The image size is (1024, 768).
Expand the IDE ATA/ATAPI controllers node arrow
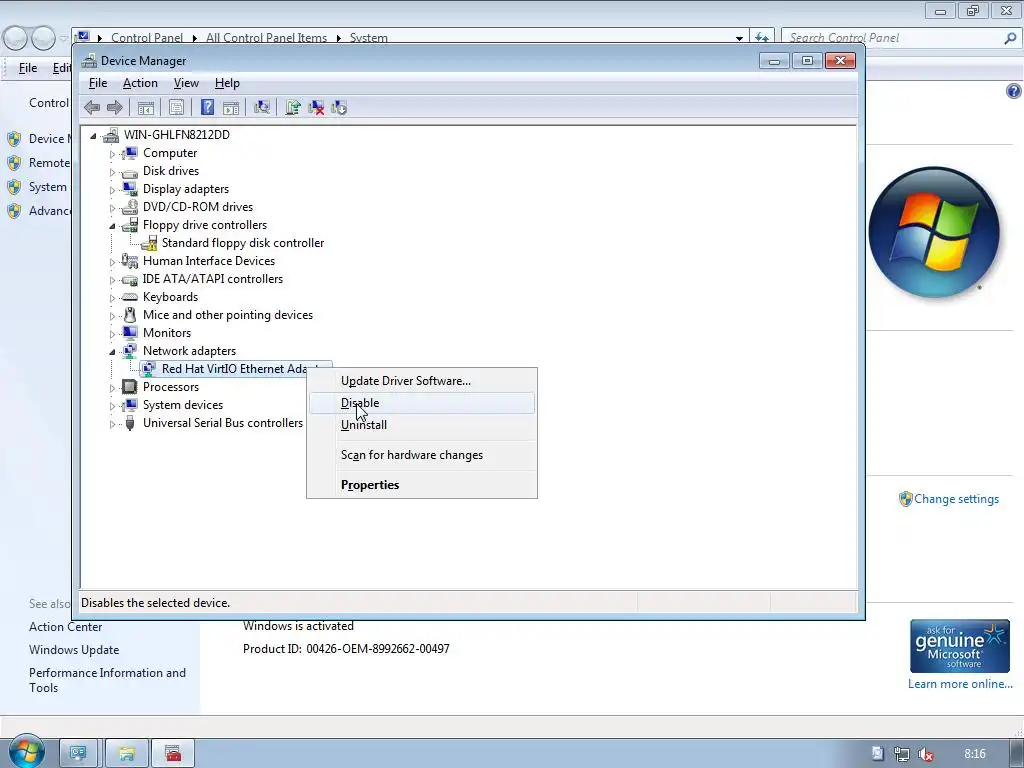[112, 280]
